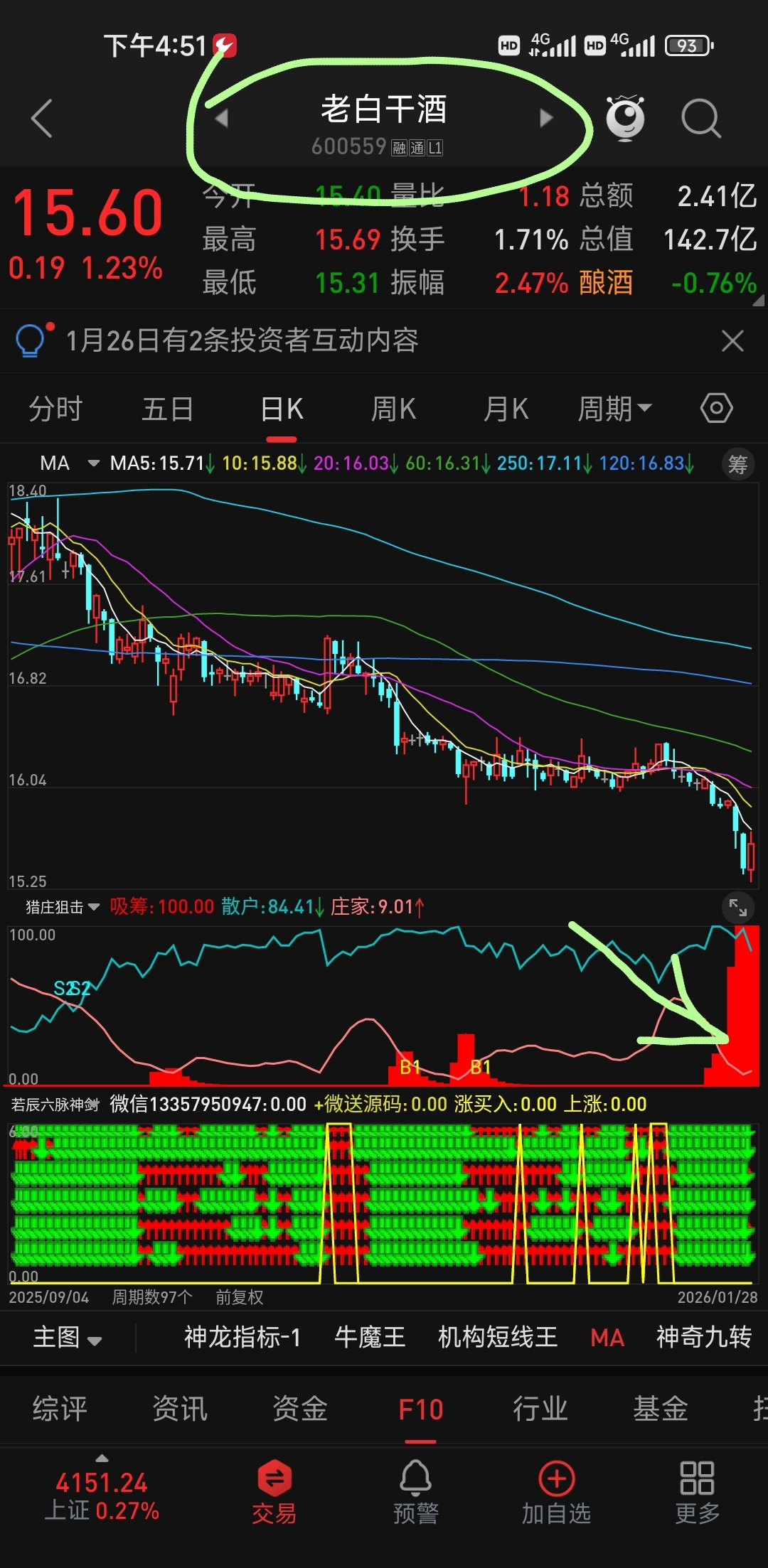Tap the L1 level badge
768x1568 pixels.
[x=435, y=148]
